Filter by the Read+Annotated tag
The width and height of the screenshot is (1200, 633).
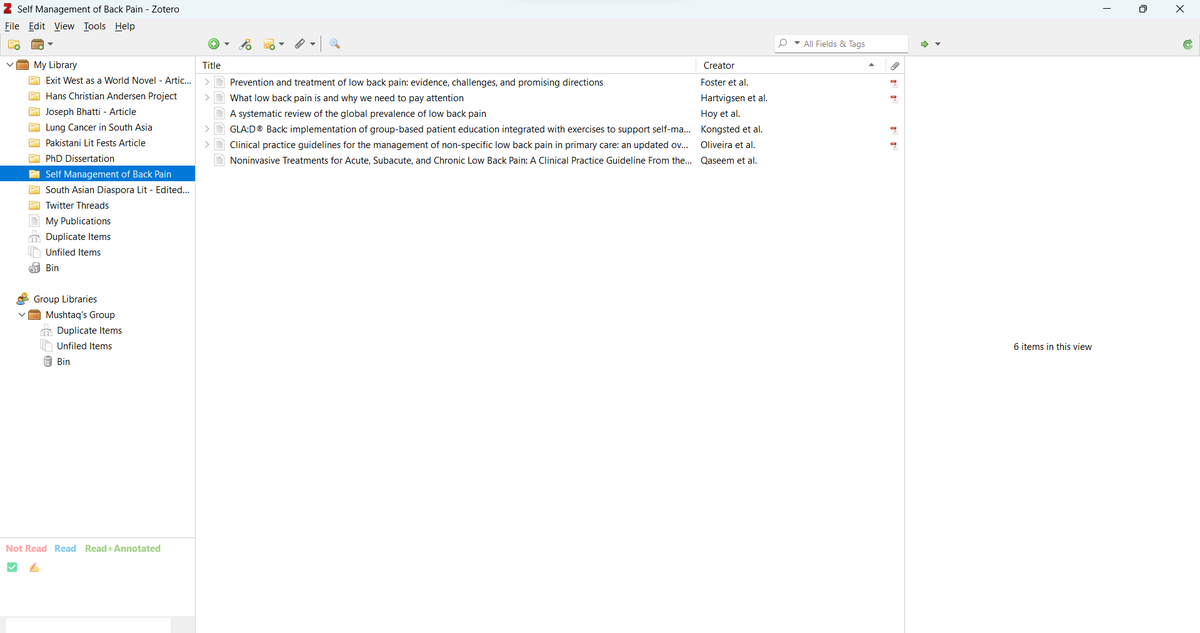pyautogui.click(x=123, y=548)
